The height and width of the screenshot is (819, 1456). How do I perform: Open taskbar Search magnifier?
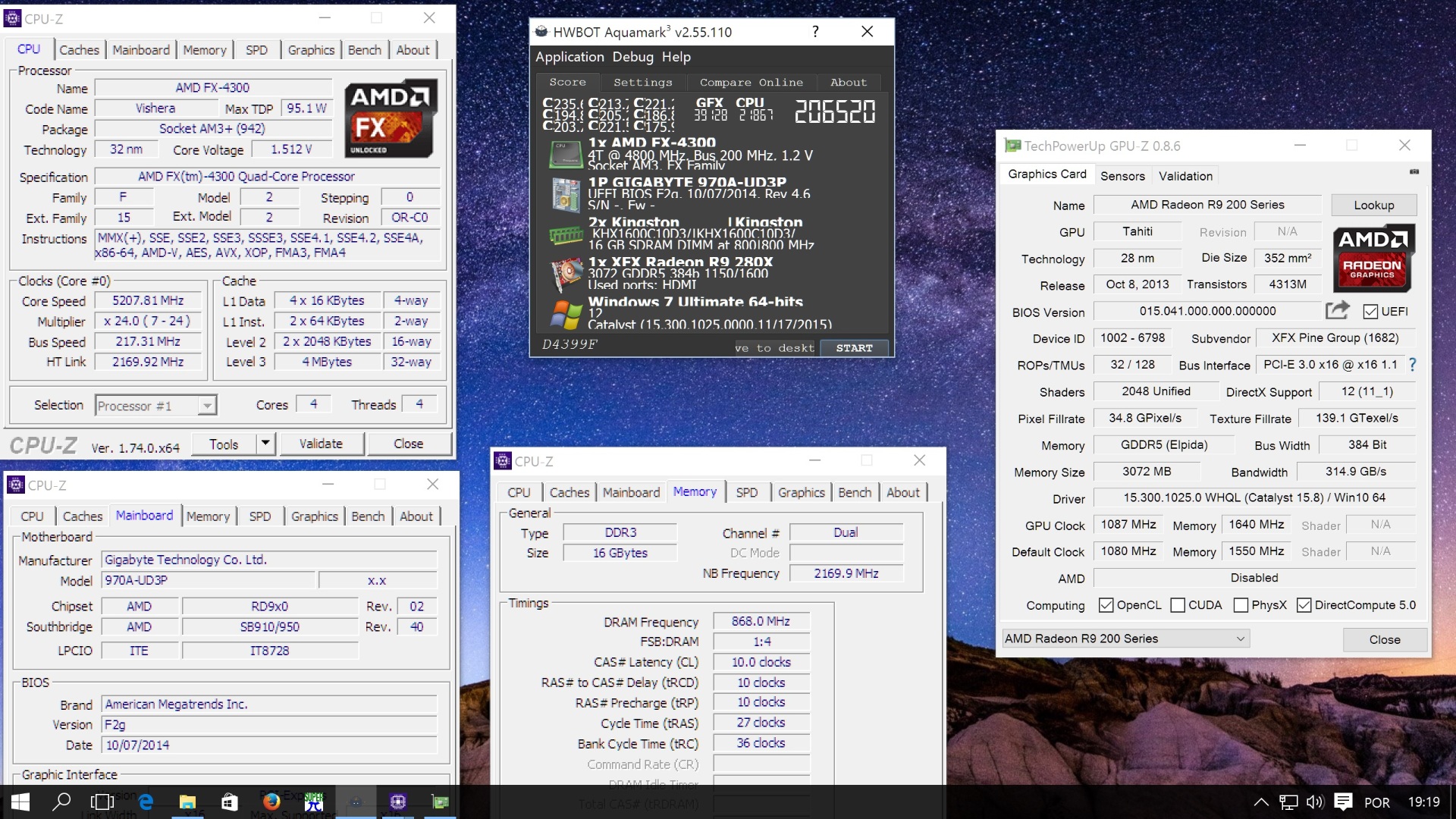(x=61, y=802)
